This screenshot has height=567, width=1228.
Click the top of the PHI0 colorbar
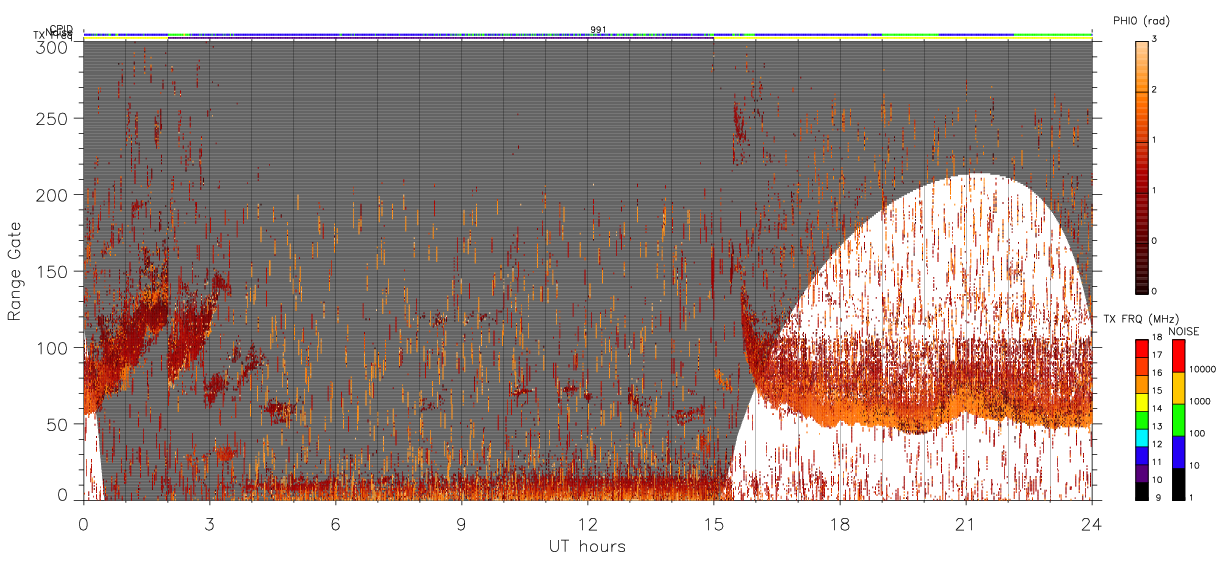[x=1142, y=43]
